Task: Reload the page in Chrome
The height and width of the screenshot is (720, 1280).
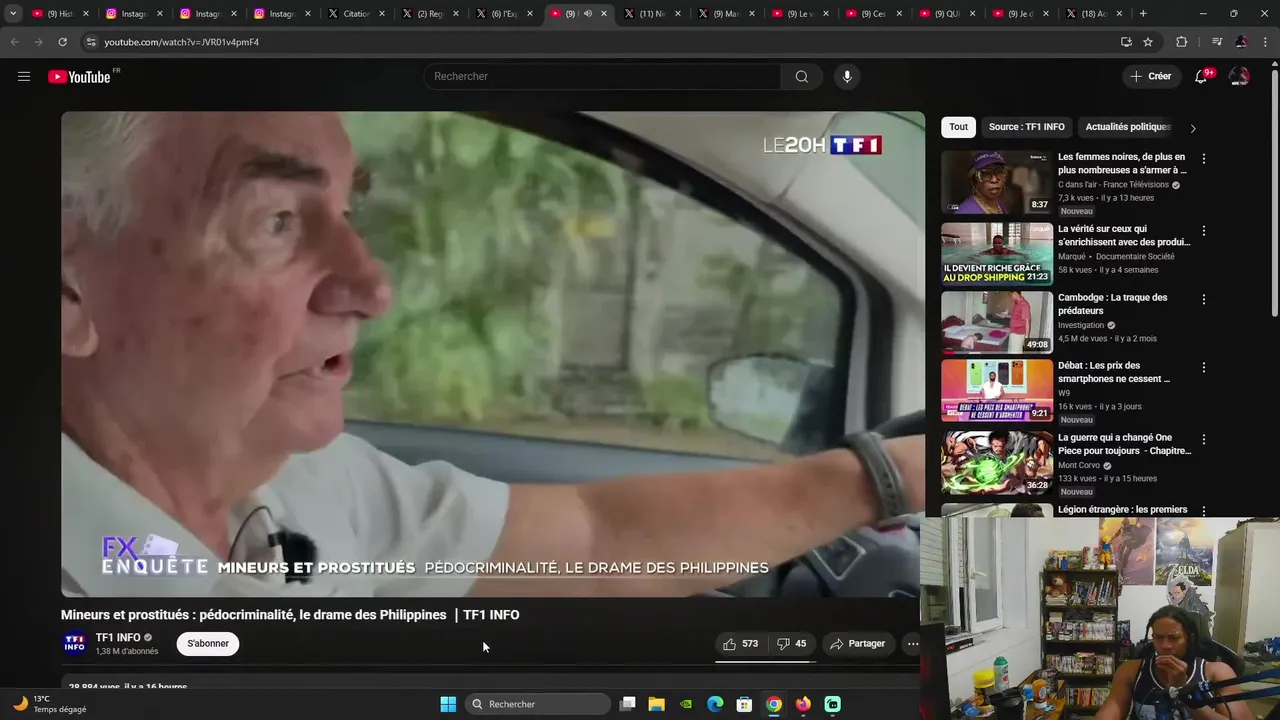Action: tap(62, 42)
